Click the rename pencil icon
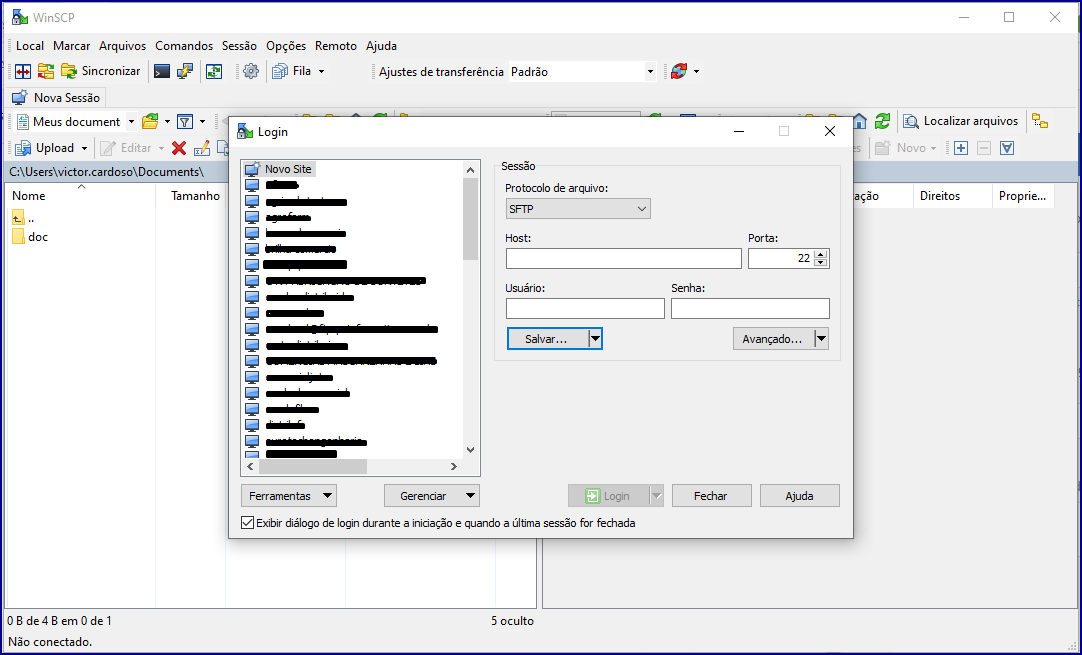The height and width of the screenshot is (655, 1082). point(201,148)
